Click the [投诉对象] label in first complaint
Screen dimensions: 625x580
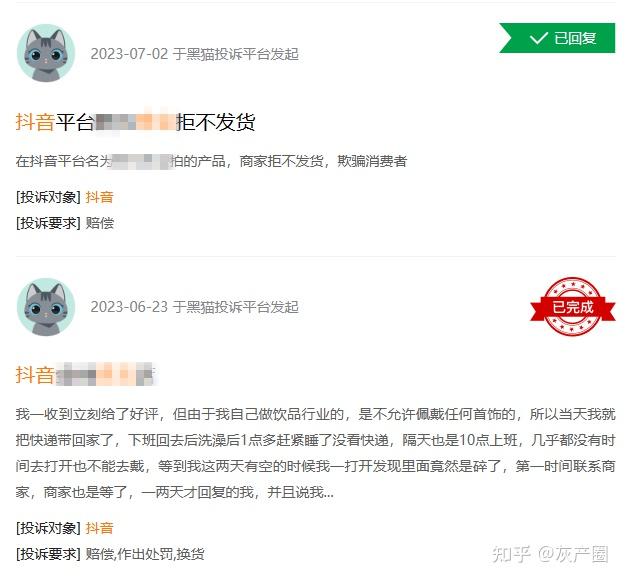pyautogui.click(x=48, y=197)
